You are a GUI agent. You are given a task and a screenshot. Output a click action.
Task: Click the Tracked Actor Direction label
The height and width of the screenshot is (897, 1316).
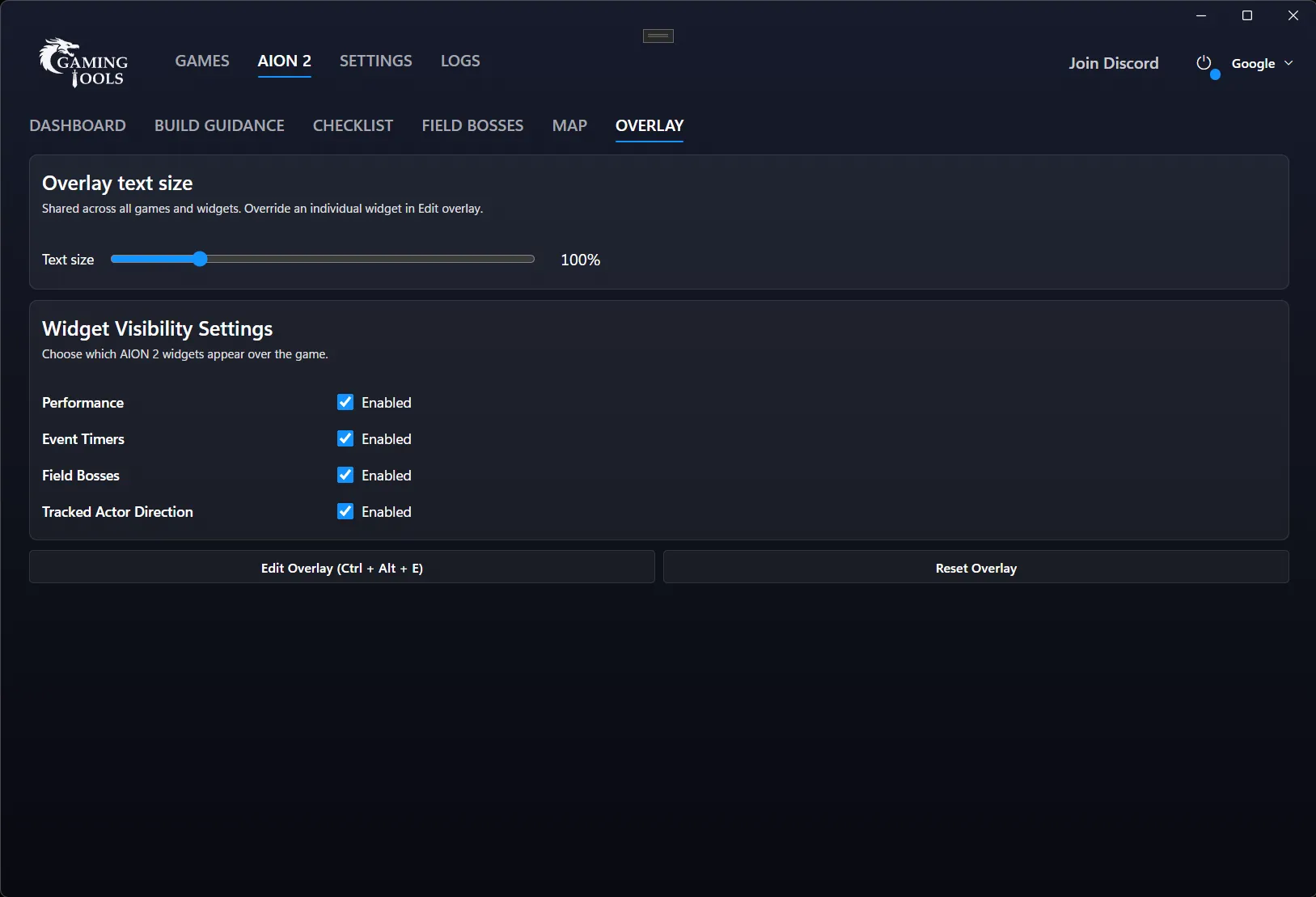(117, 512)
